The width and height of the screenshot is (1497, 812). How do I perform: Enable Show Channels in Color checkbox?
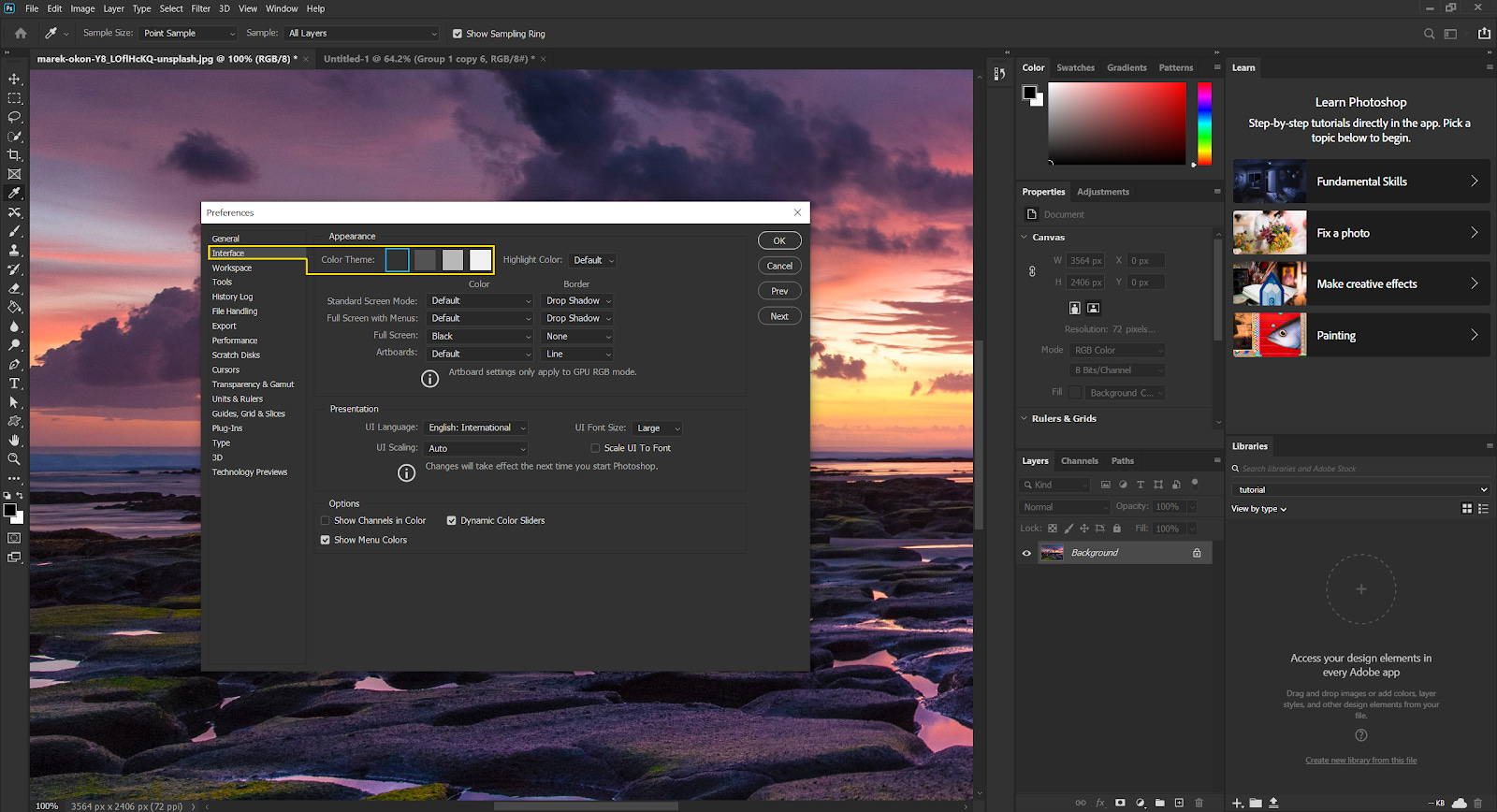click(326, 521)
